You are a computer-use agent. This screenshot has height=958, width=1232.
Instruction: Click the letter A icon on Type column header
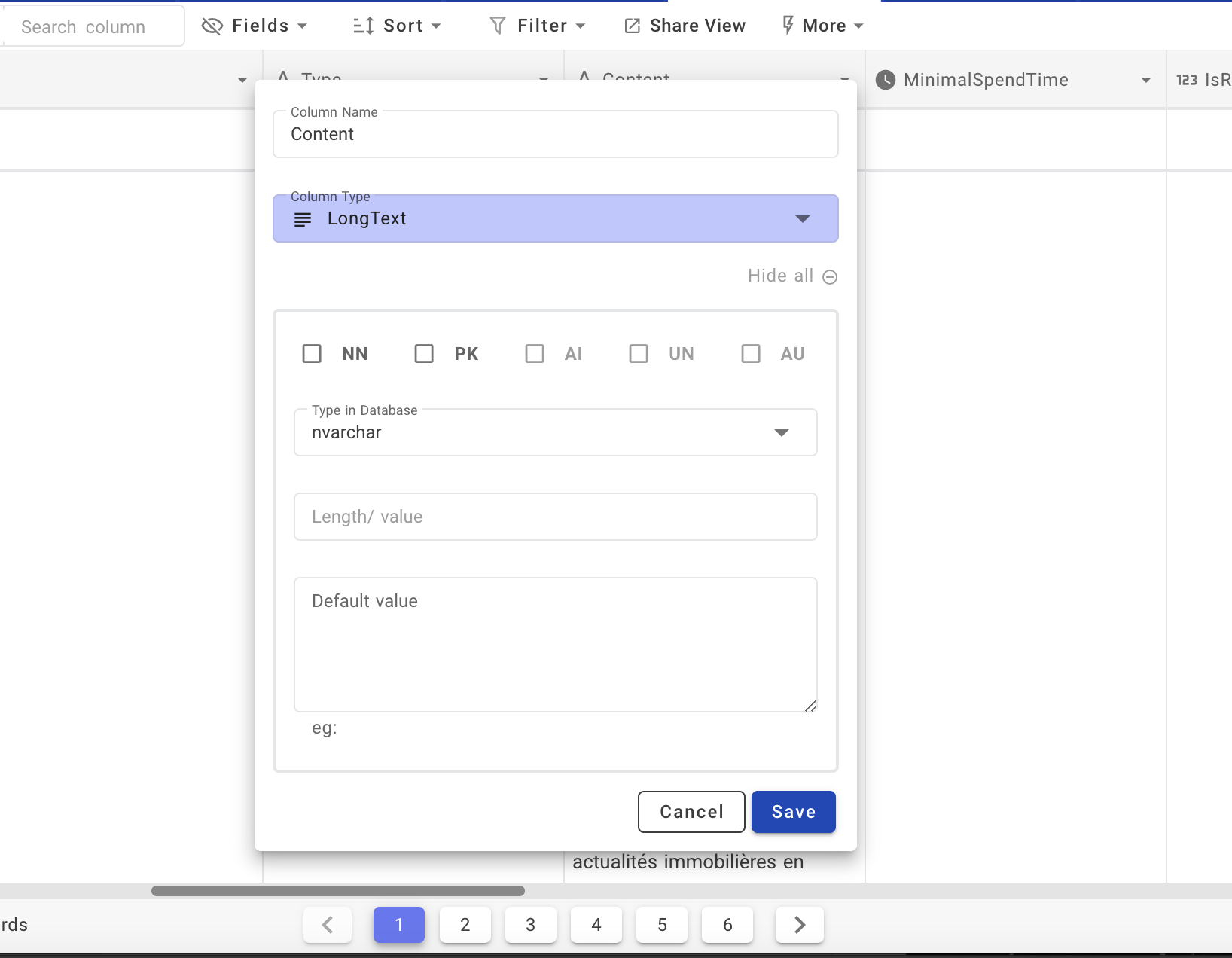tap(282, 77)
